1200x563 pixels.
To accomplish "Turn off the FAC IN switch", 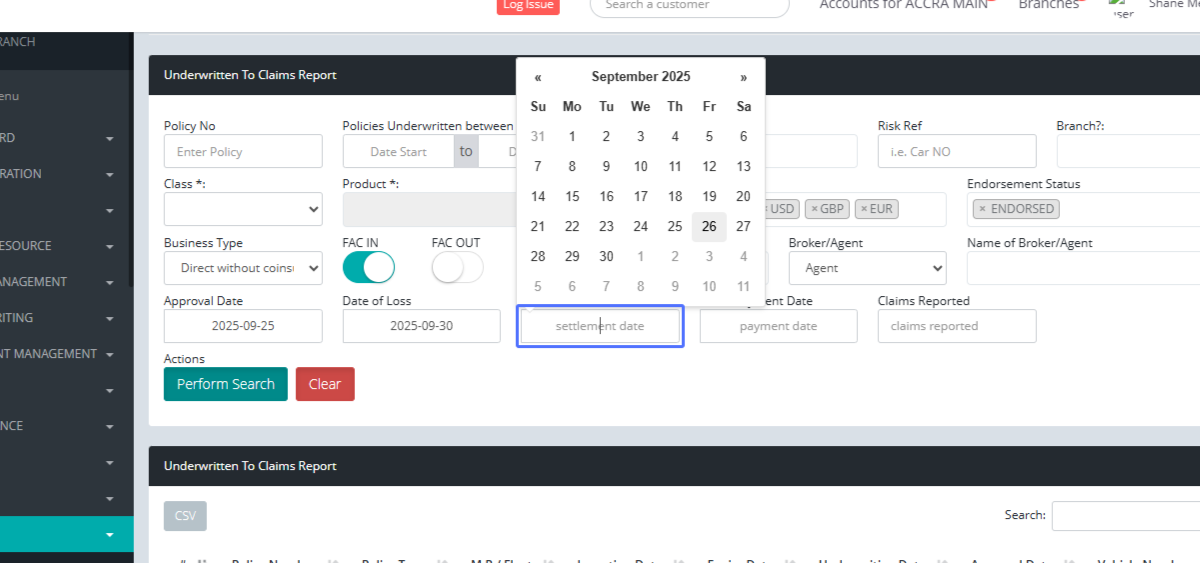I will [368, 268].
